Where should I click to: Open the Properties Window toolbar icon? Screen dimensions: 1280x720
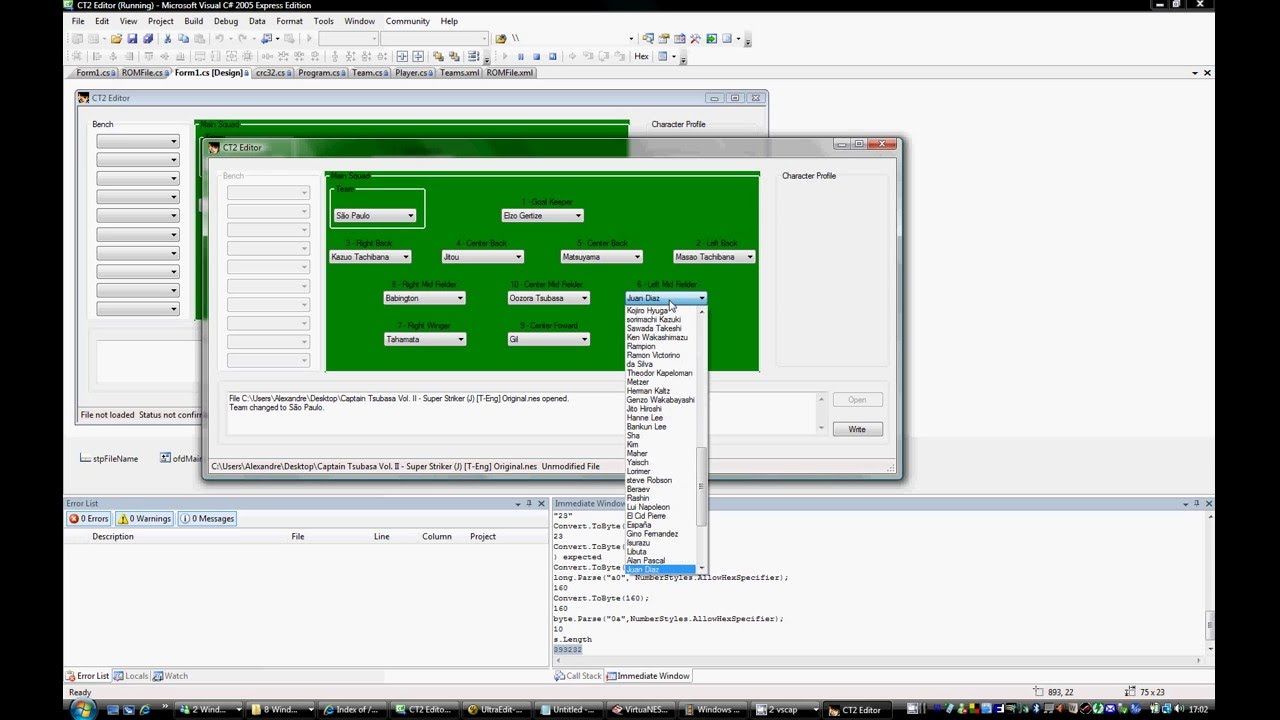(x=663, y=39)
